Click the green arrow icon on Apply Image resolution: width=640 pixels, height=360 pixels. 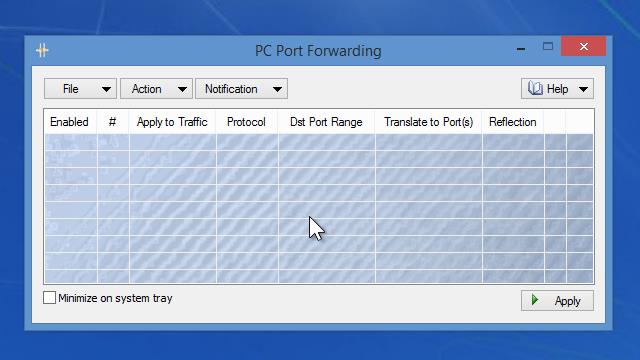[x=535, y=300]
